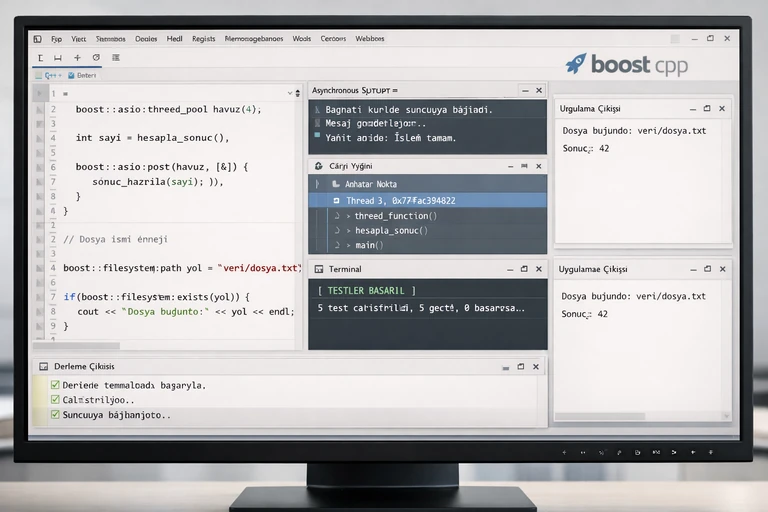This screenshot has height=512, width=768.
Task: Expand the threed_function() stack frame
Action: [x=348, y=216]
